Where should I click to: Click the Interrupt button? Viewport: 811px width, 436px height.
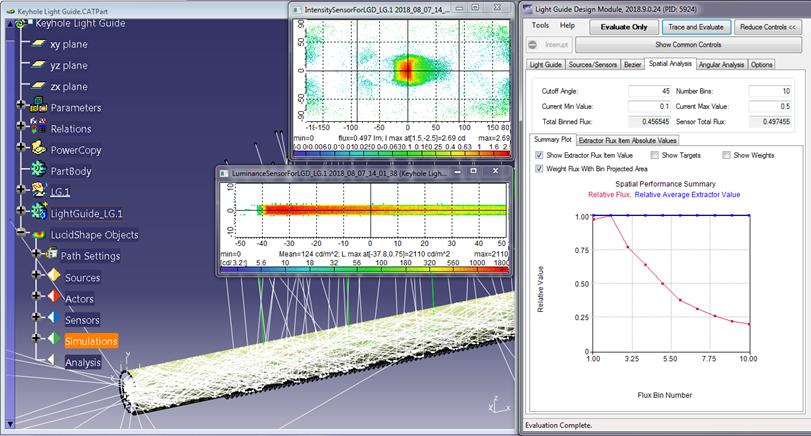pos(550,45)
